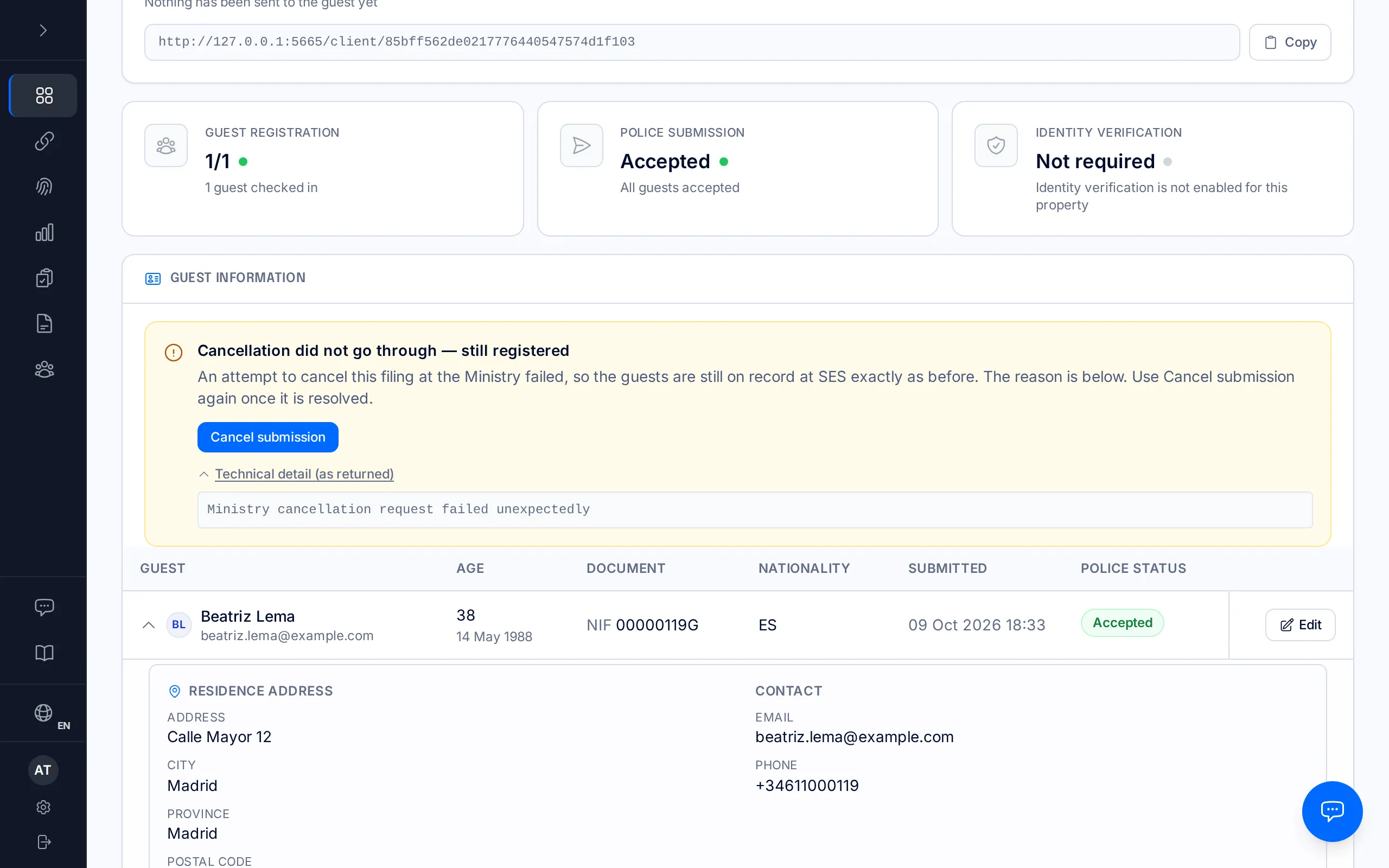Open settings gear icon in sidebar
The width and height of the screenshot is (1389, 868).
click(x=43, y=807)
